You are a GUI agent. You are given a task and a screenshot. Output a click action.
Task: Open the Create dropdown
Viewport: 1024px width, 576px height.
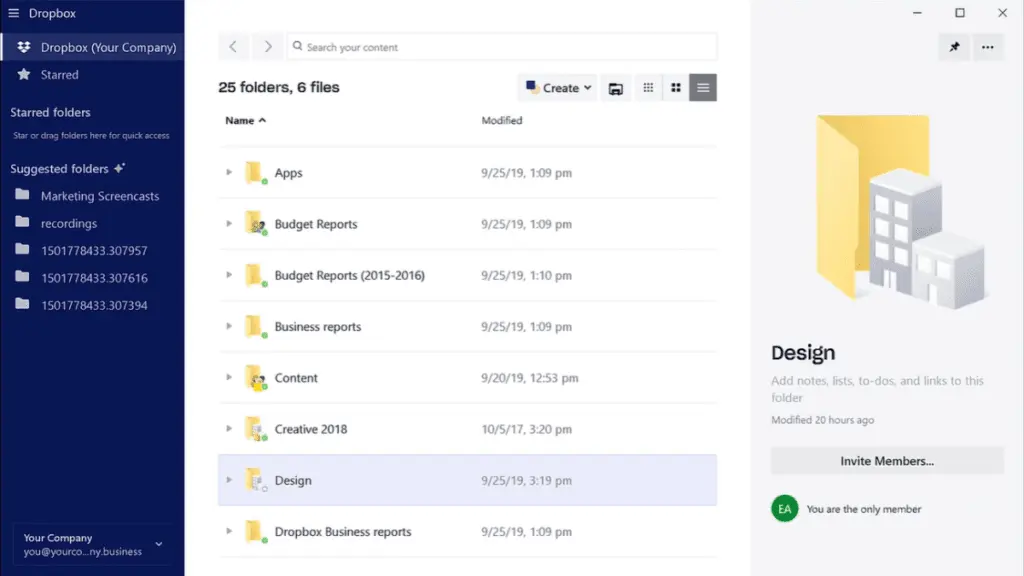click(558, 88)
